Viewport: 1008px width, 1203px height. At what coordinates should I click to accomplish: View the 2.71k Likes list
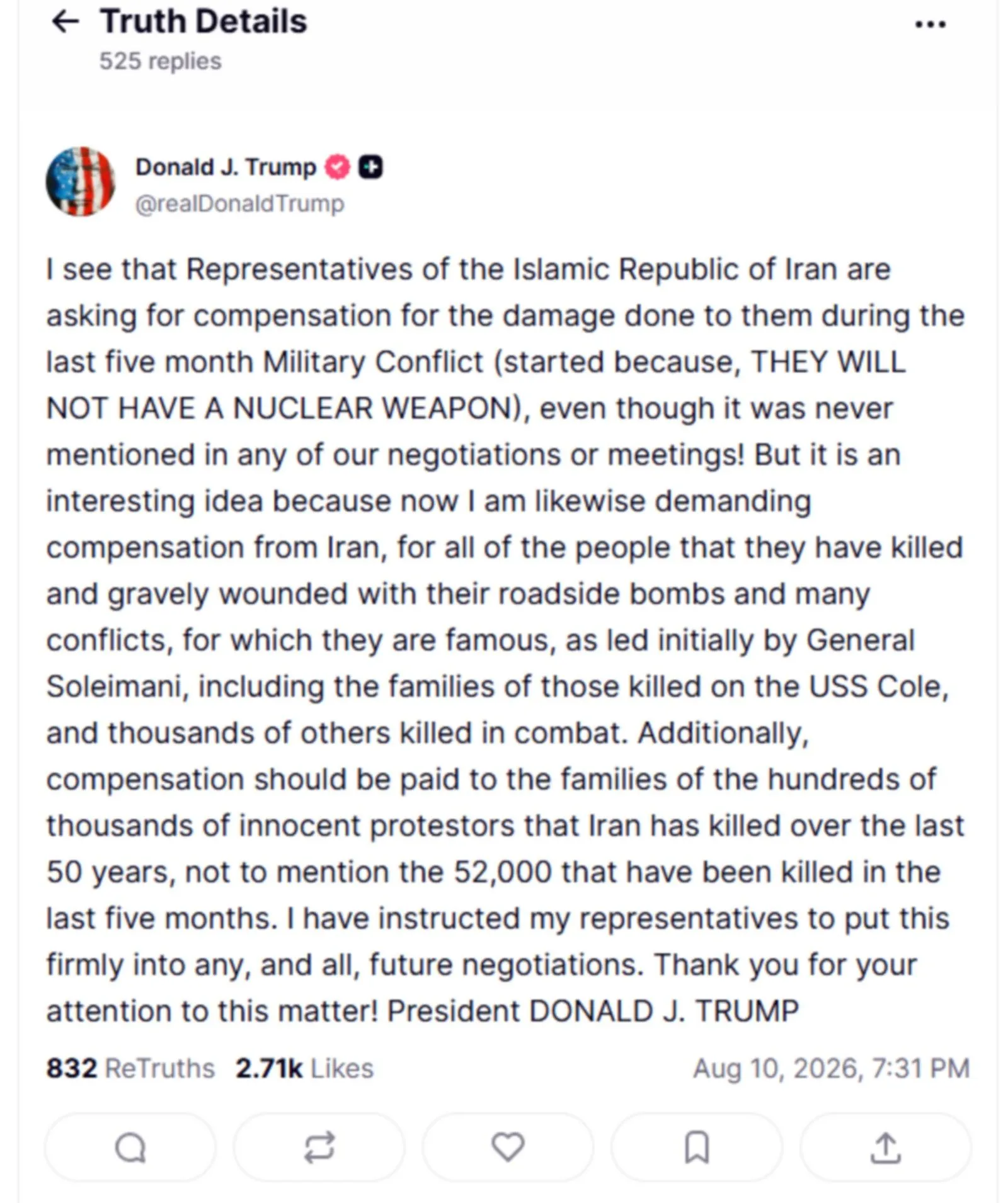pyautogui.click(x=305, y=1068)
